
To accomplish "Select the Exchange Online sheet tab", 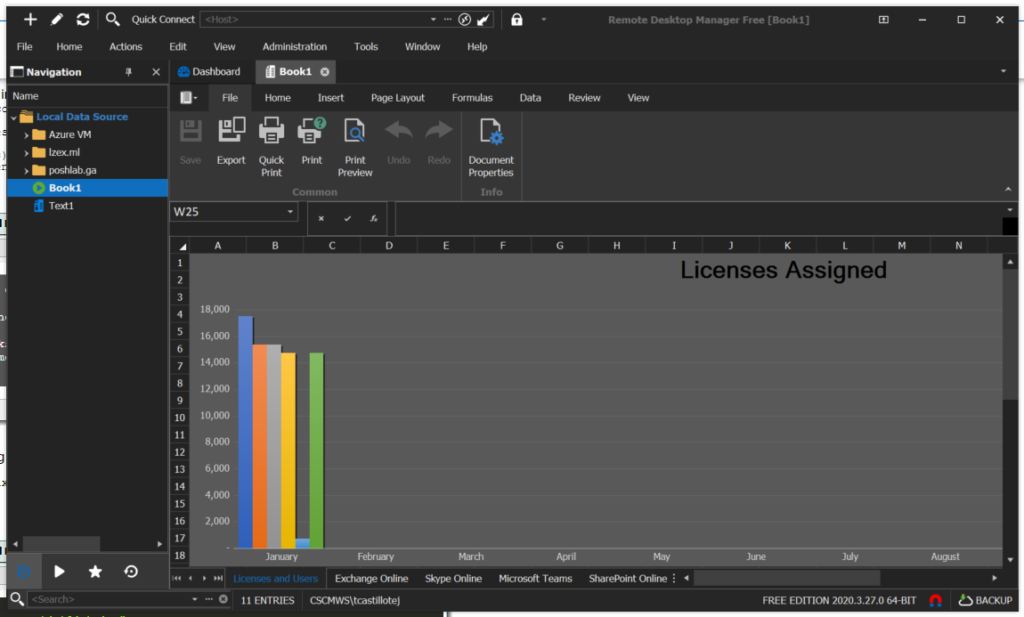I will click(371, 578).
